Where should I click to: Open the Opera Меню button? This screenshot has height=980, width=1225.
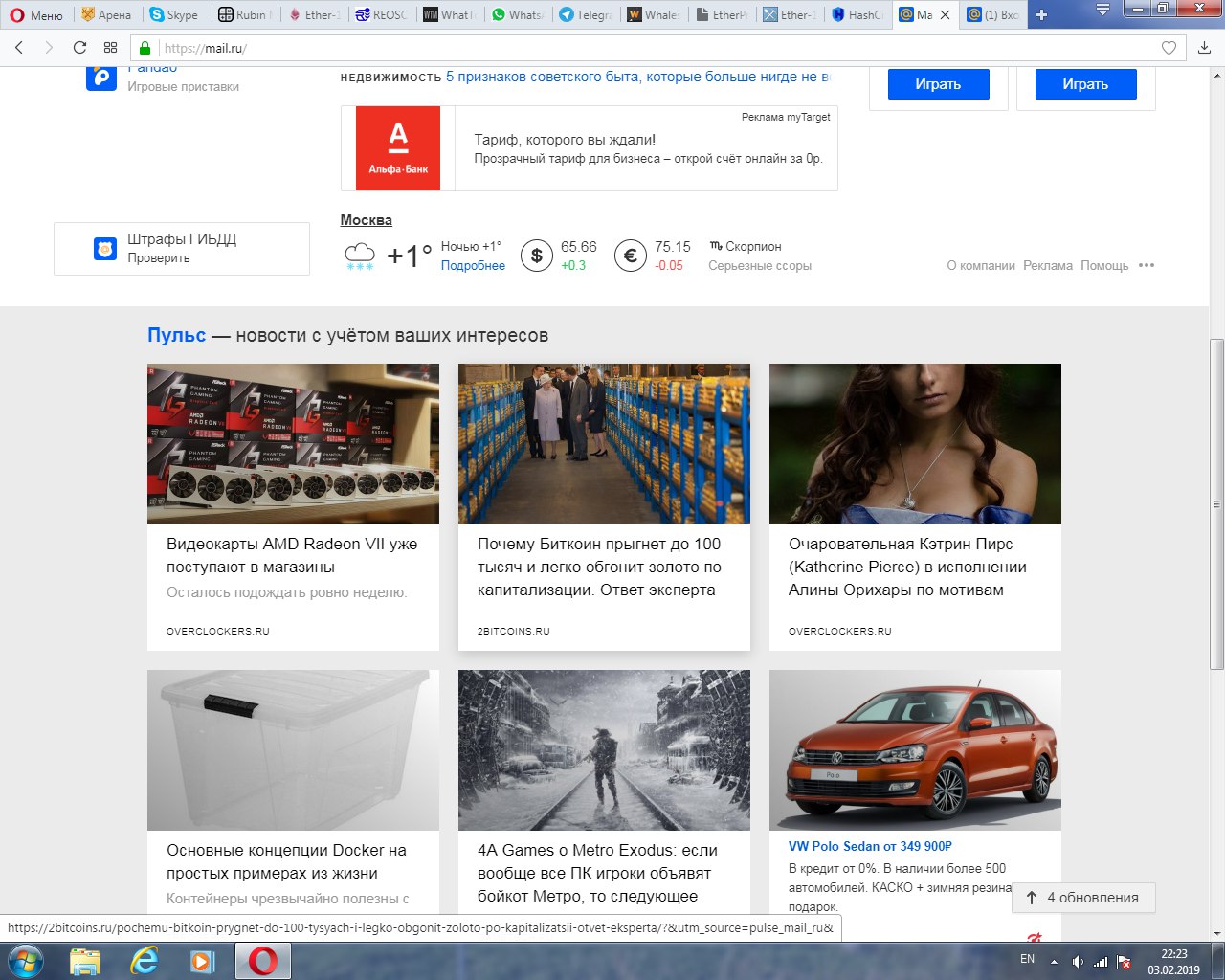[x=36, y=14]
